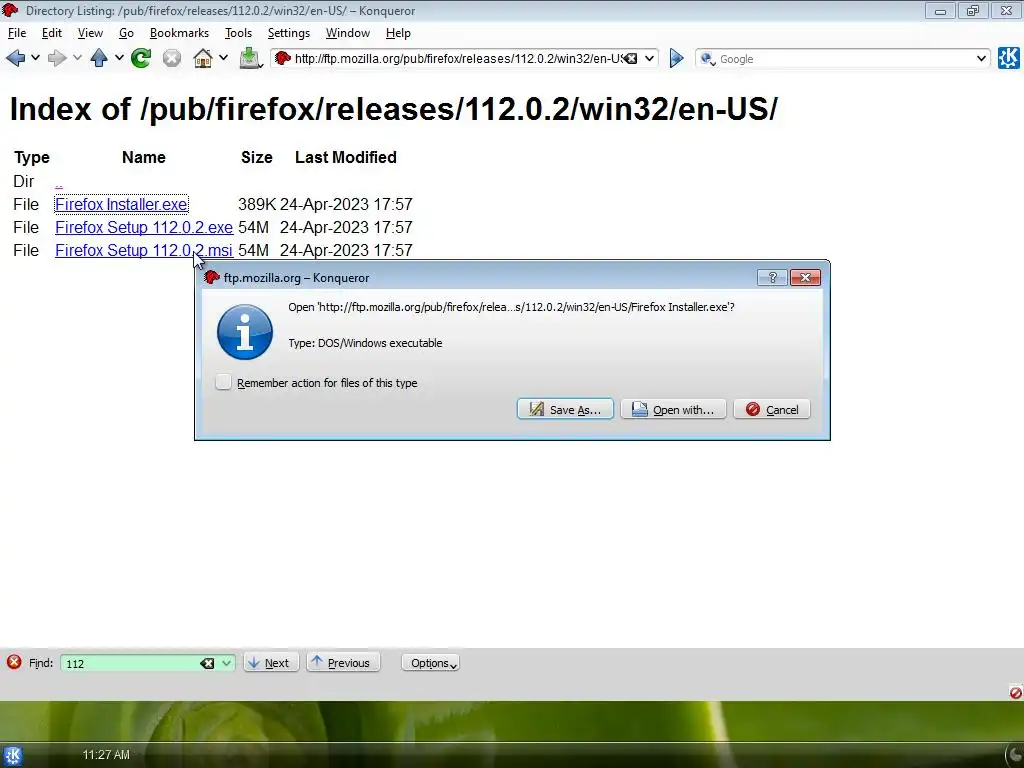Reload the page with the green refresh icon
Screen dimensions: 1024x768
tap(140, 58)
